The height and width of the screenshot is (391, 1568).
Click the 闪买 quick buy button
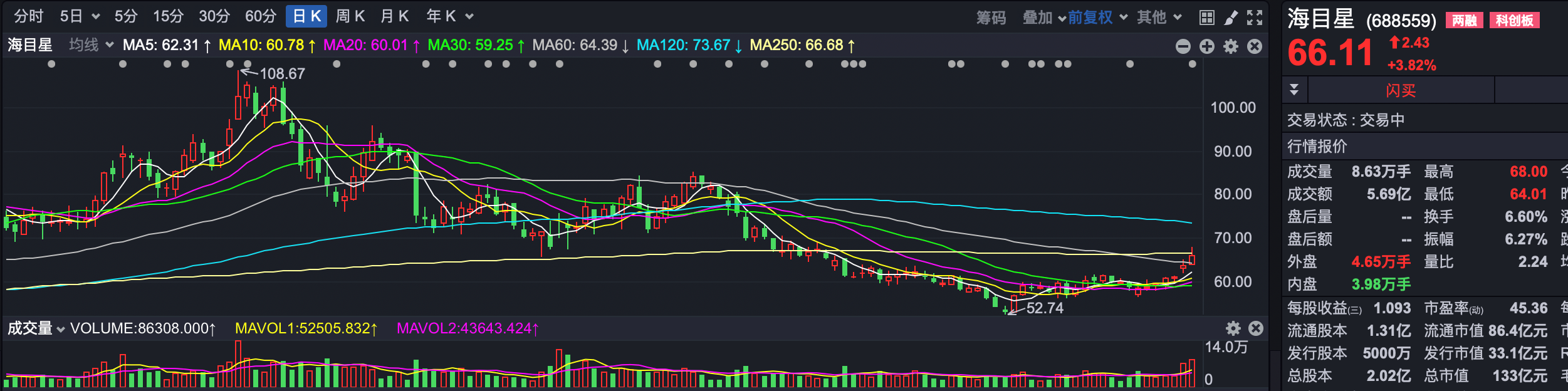[1400, 90]
